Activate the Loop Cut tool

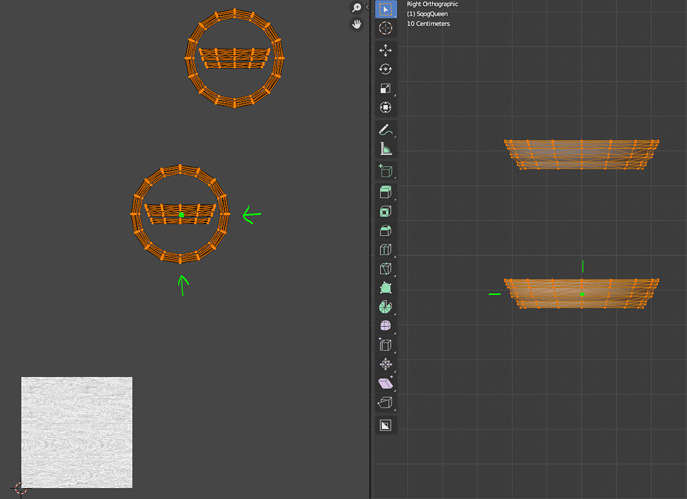[386, 250]
